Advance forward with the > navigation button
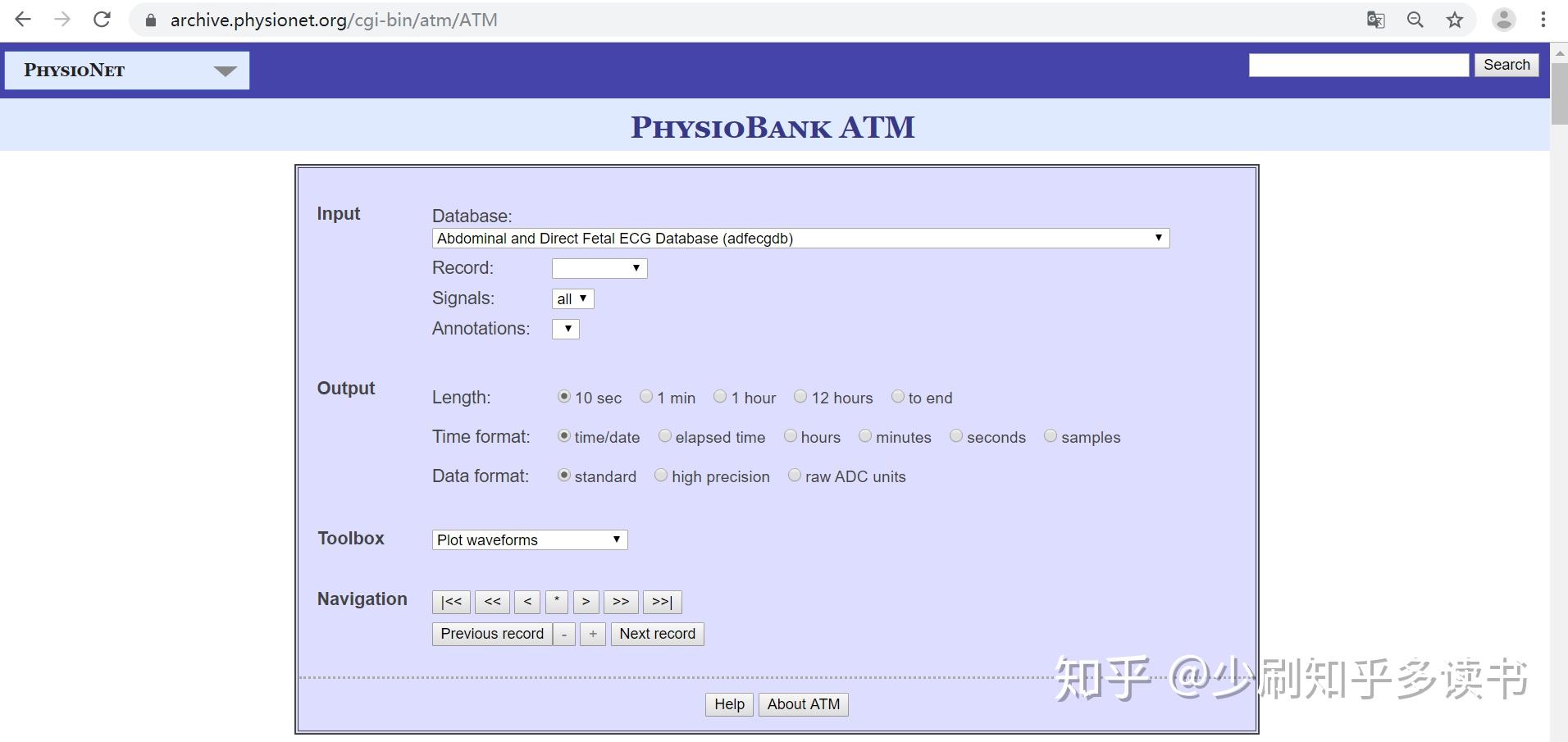This screenshot has width=1568, height=742. (x=585, y=601)
